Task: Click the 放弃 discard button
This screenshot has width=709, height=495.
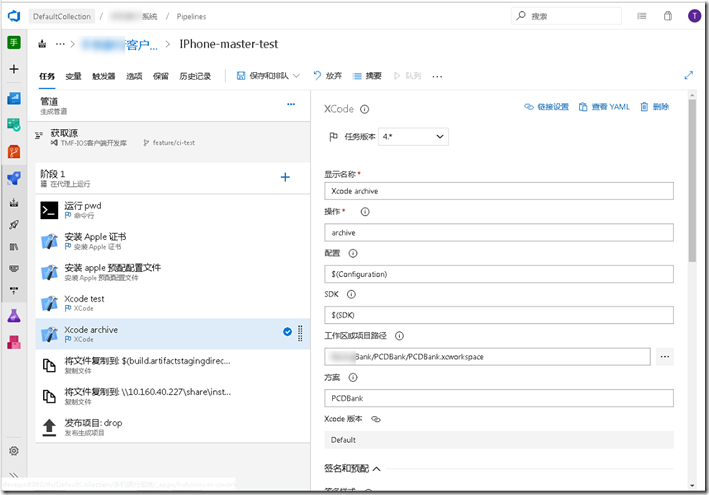Action: 328,76
